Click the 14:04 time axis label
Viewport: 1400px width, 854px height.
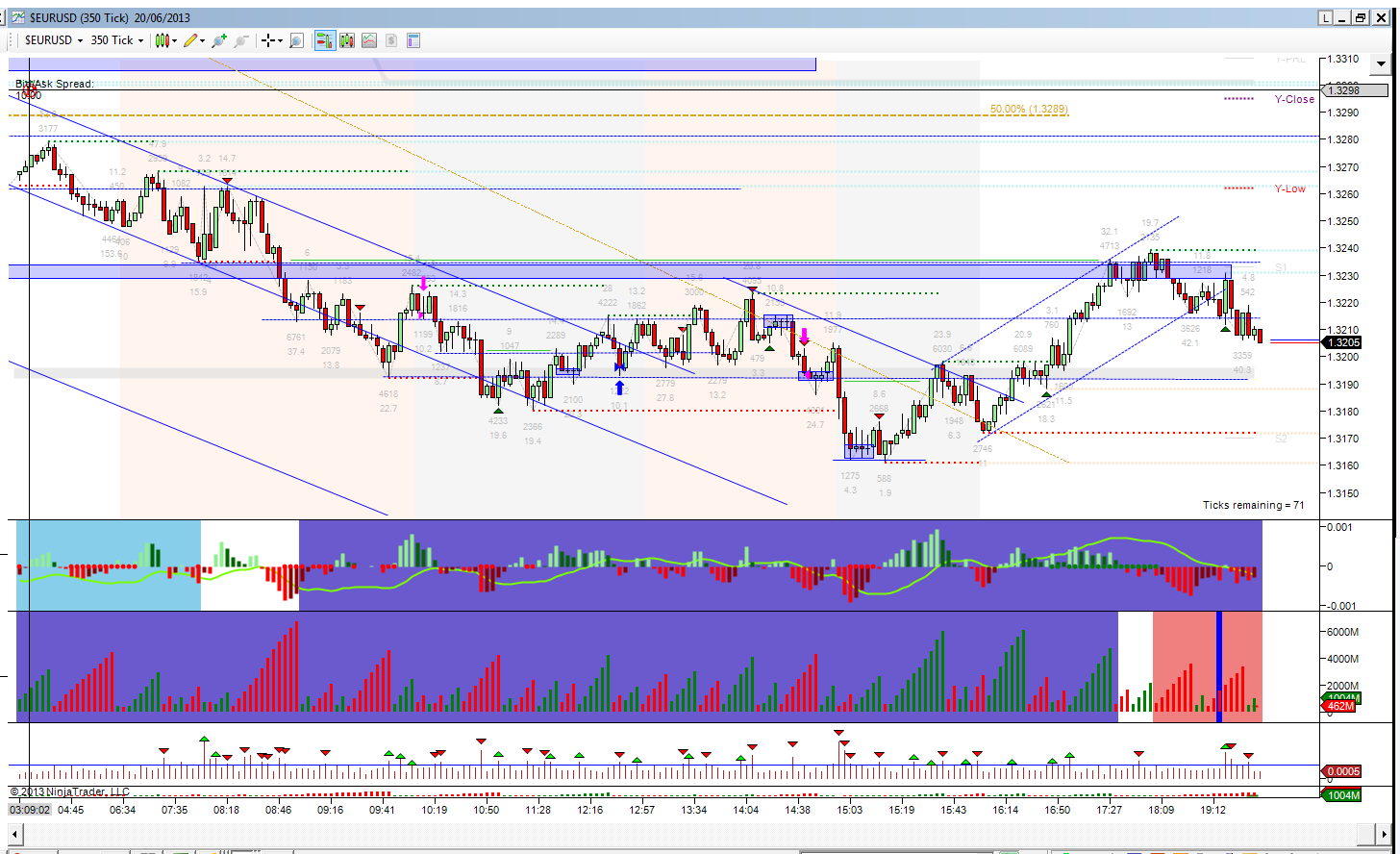(745, 810)
